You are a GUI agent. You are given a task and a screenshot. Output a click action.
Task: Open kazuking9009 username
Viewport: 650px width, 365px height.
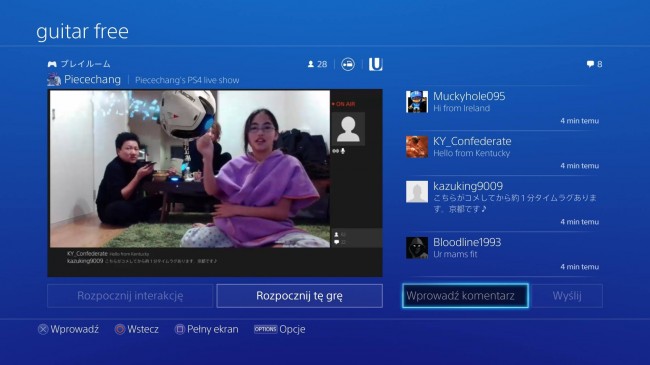[468, 186]
